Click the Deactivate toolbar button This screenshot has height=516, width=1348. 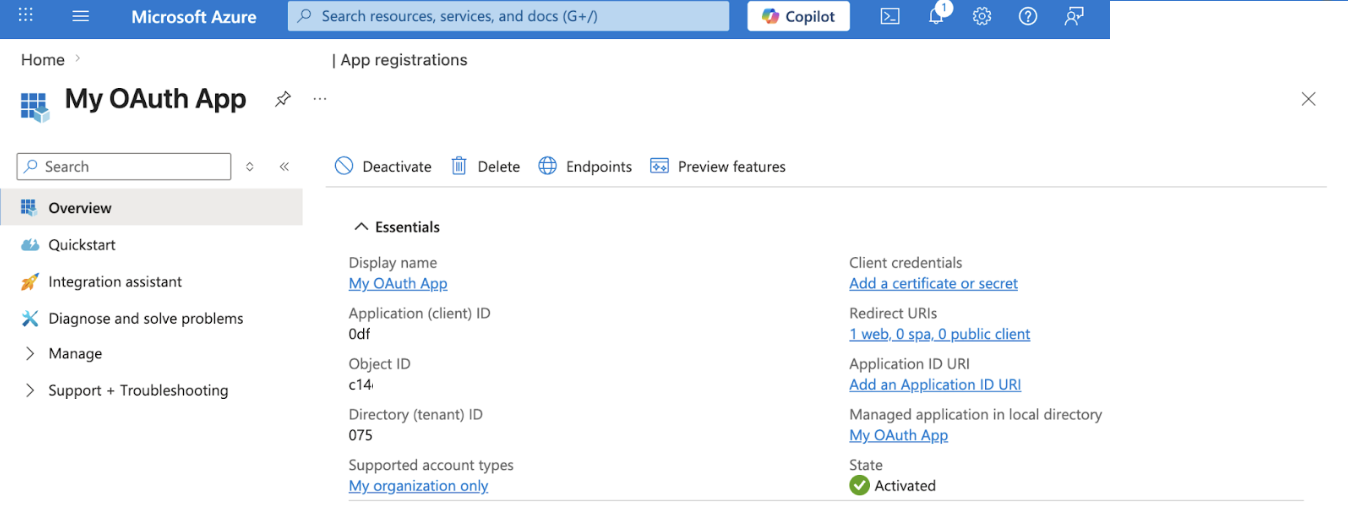384,166
